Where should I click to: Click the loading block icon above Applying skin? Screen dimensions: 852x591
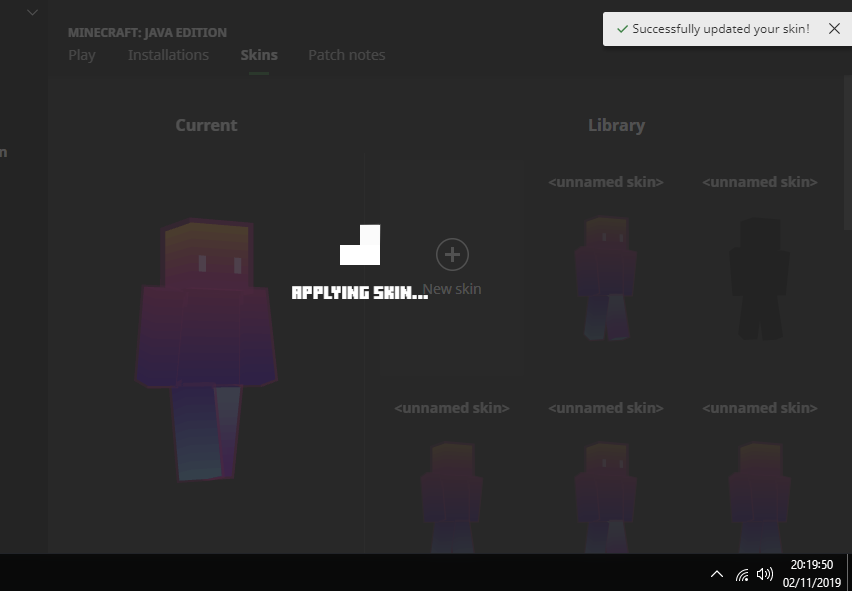click(x=360, y=245)
